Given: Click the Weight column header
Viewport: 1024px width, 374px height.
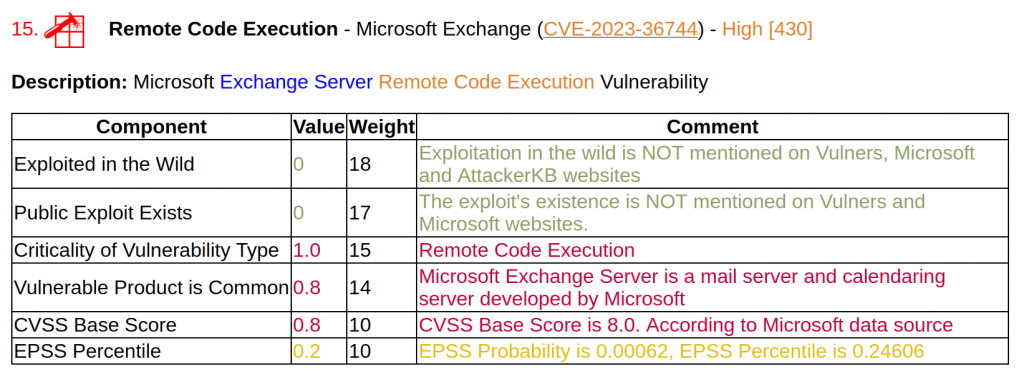Looking at the screenshot, I should click(381, 126).
